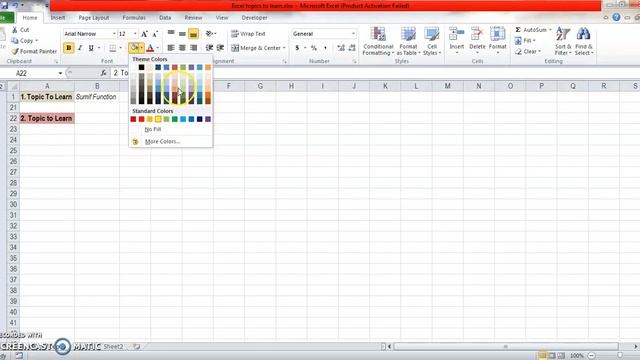Click the Copy command

coord(24,40)
